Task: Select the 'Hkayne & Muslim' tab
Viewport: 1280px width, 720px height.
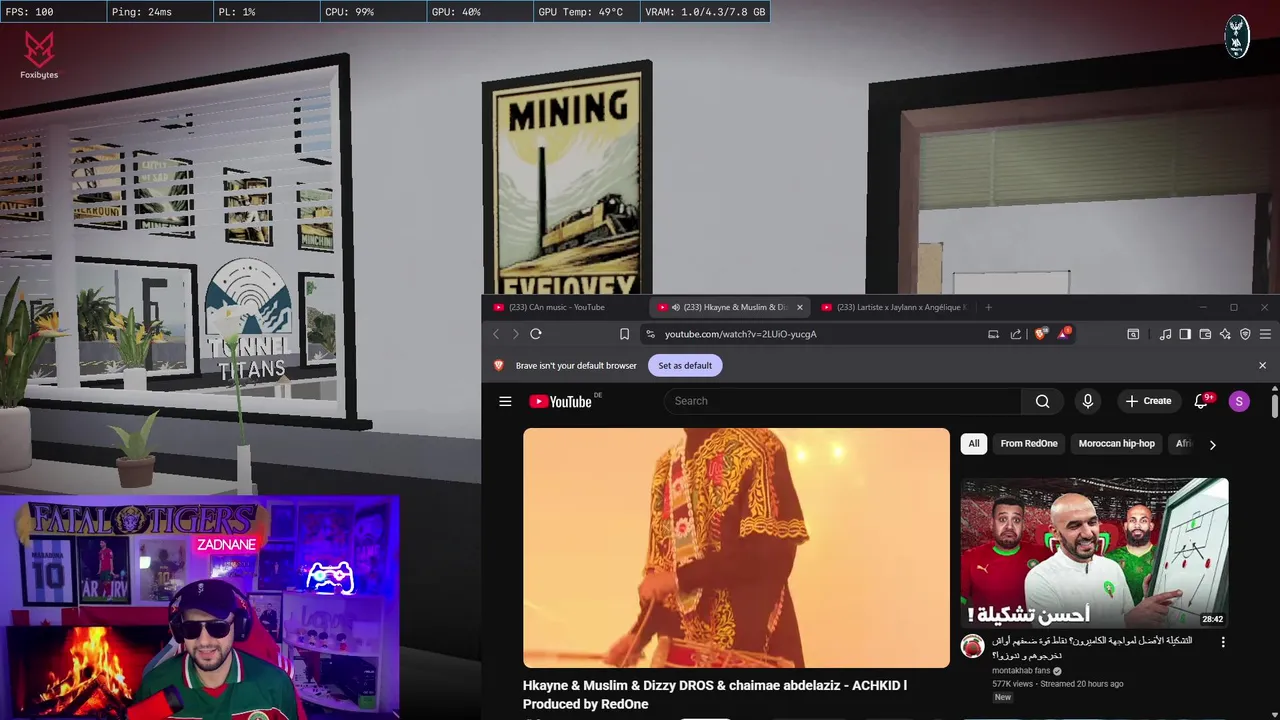Action: point(728,307)
